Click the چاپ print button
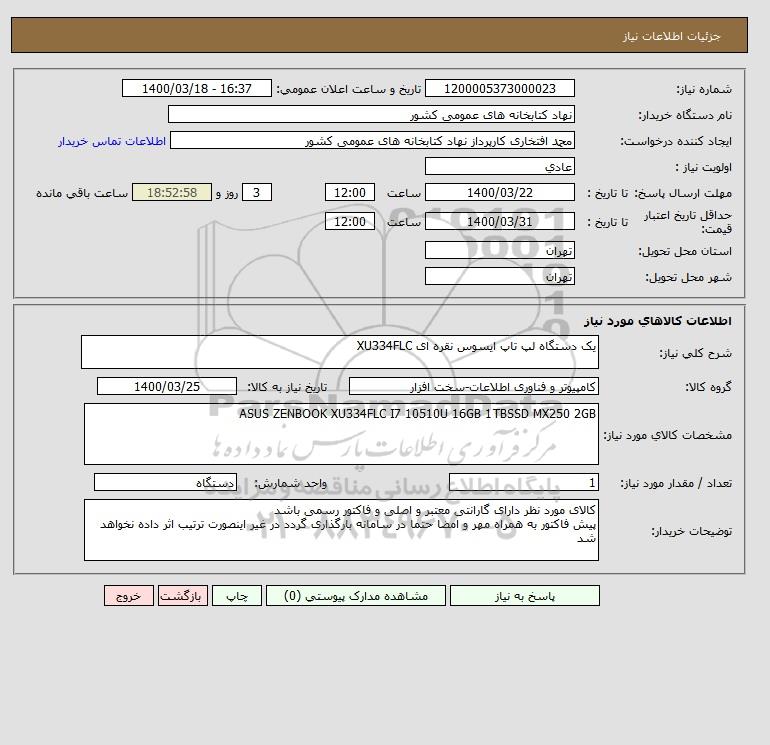Viewport: 770px width, 745px height. click(x=237, y=596)
